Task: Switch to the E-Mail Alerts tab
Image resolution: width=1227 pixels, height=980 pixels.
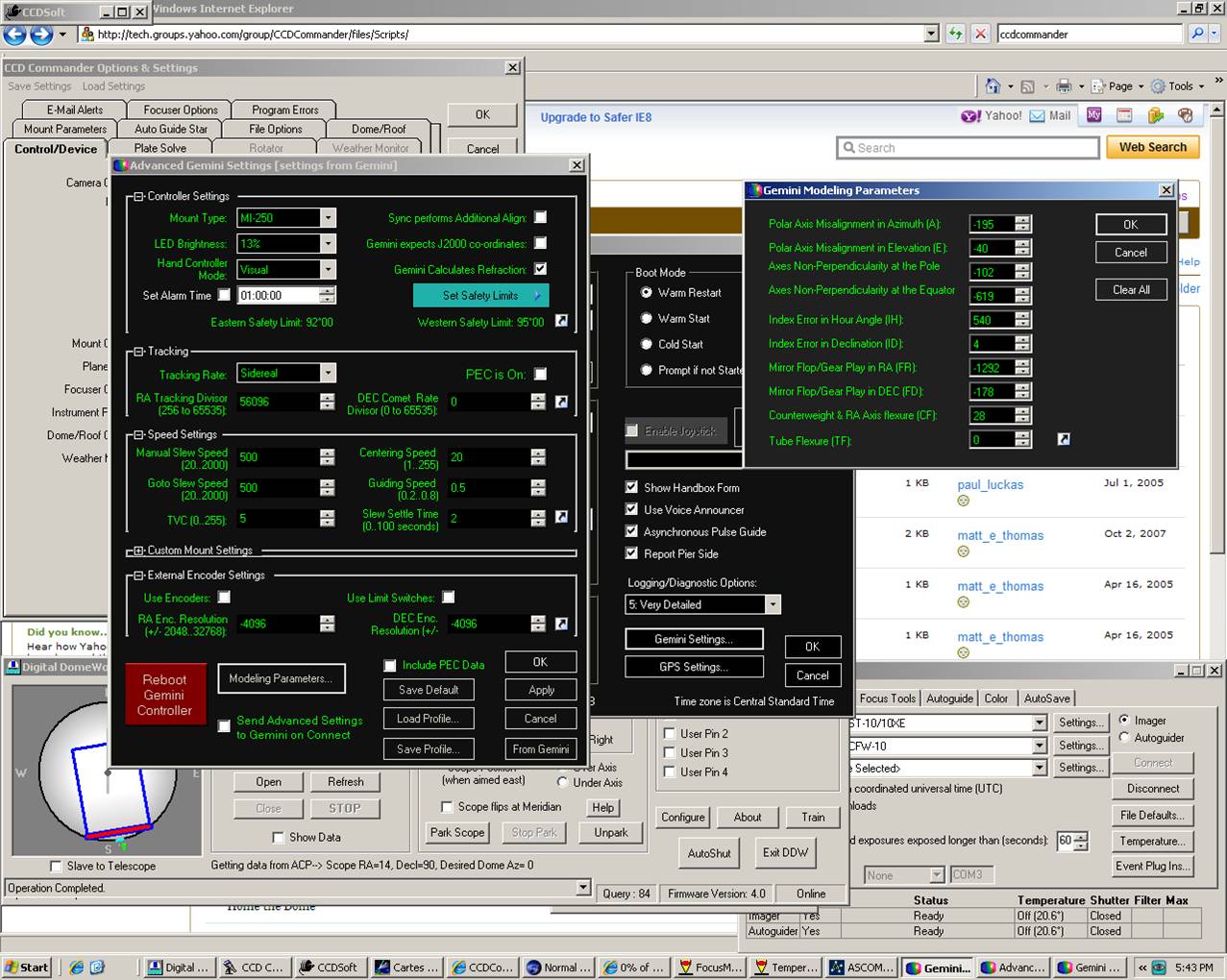Action: pos(75,110)
